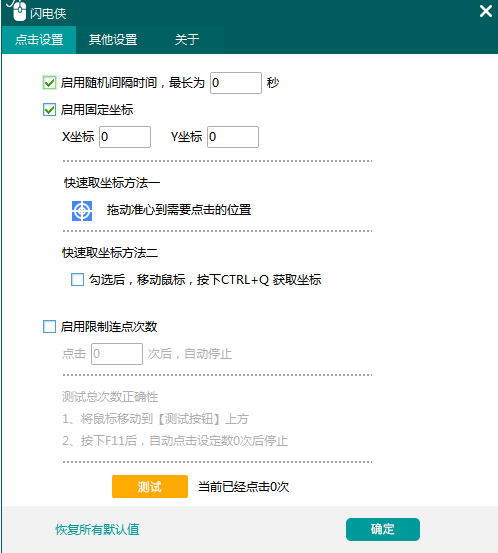Viewport: 498px width, 553px height.
Task: Click the orange 测试 button
Action: [x=150, y=487]
